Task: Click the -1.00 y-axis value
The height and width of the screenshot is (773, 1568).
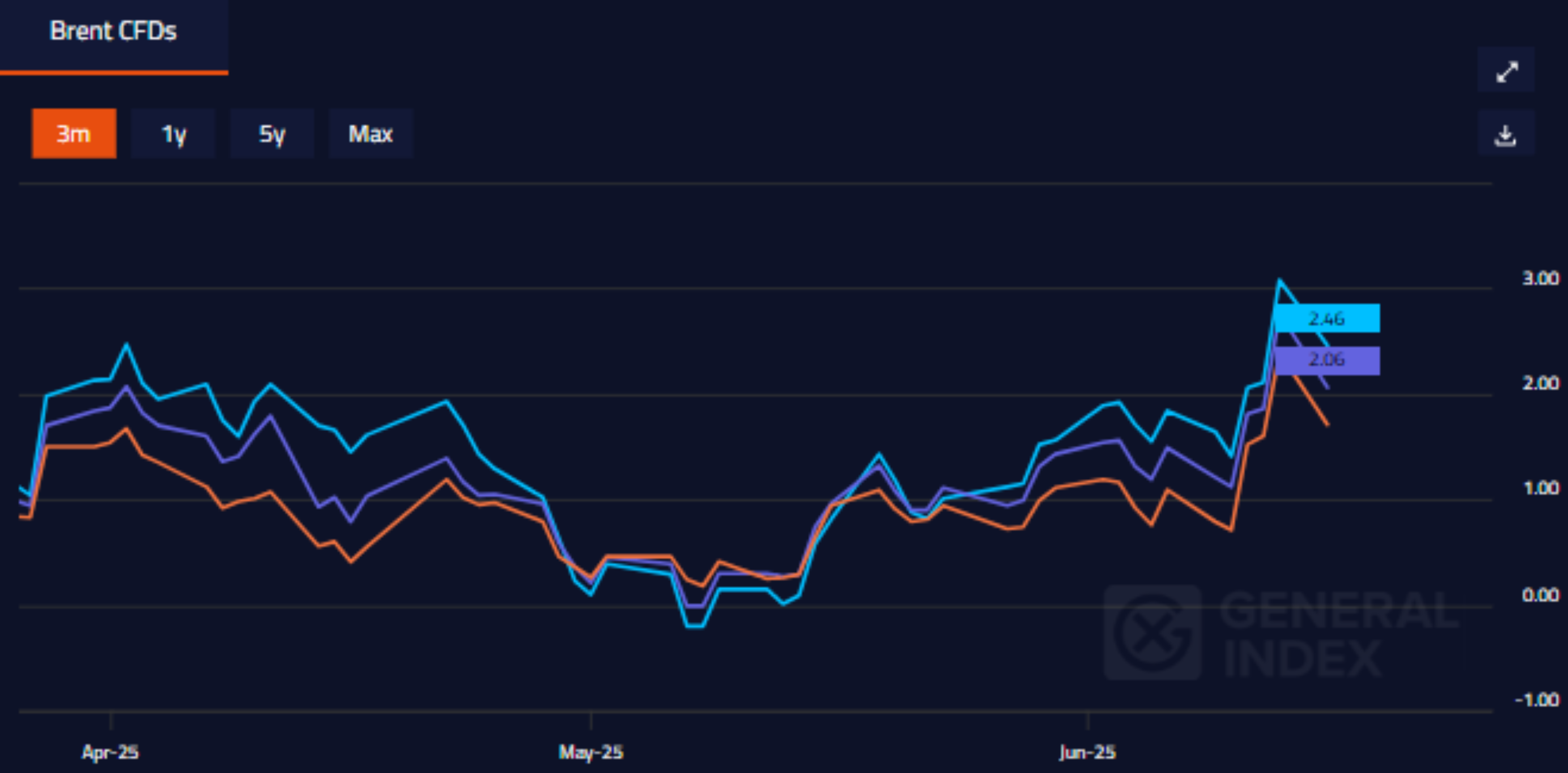Action: click(1538, 700)
